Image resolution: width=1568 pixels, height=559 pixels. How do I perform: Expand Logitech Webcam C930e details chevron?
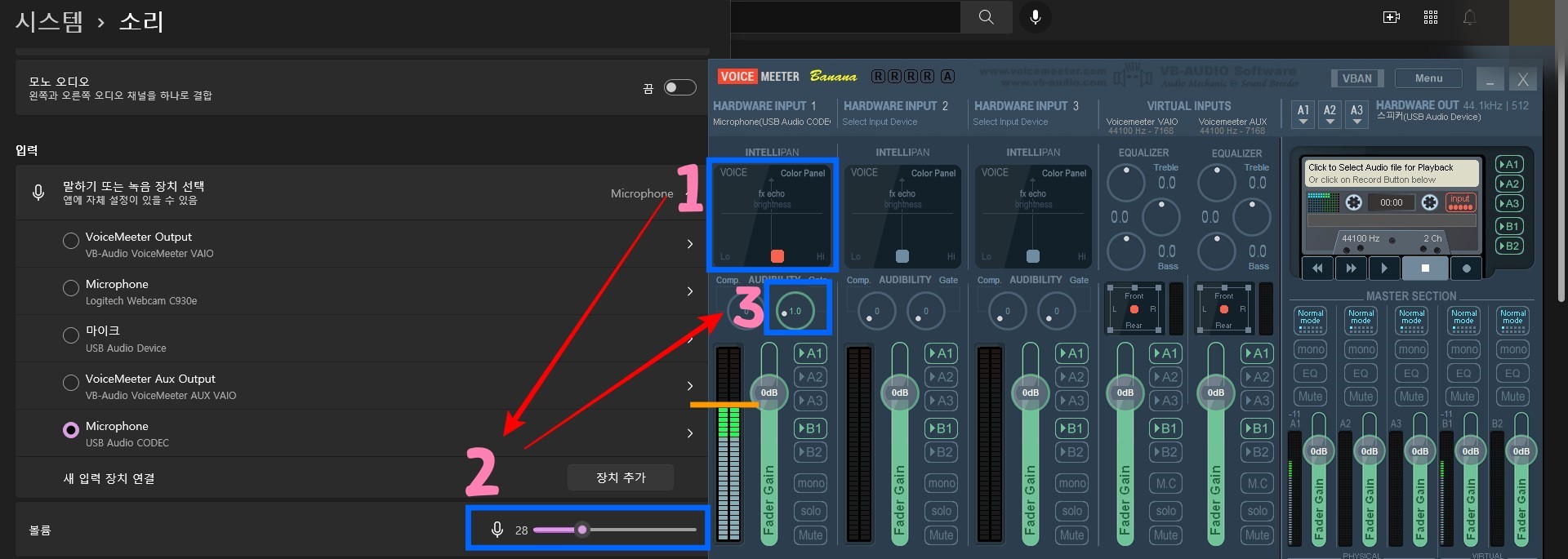pos(690,291)
